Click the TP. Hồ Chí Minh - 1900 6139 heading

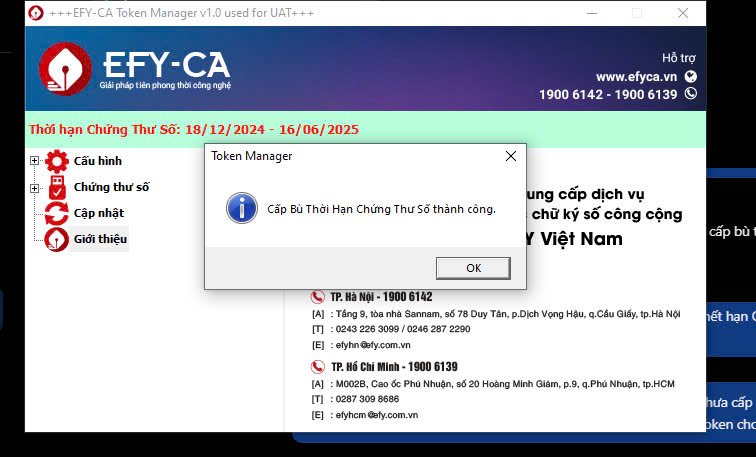click(x=394, y=367)
